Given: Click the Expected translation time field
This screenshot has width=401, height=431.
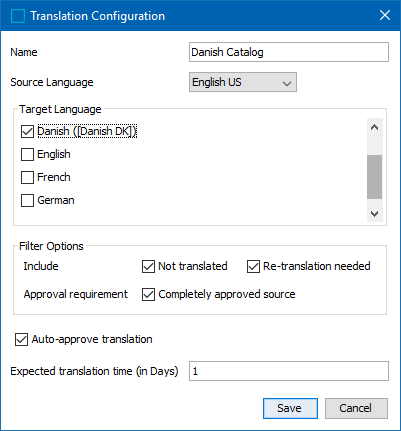Looking at the screenshot, I should coord(289,371).
